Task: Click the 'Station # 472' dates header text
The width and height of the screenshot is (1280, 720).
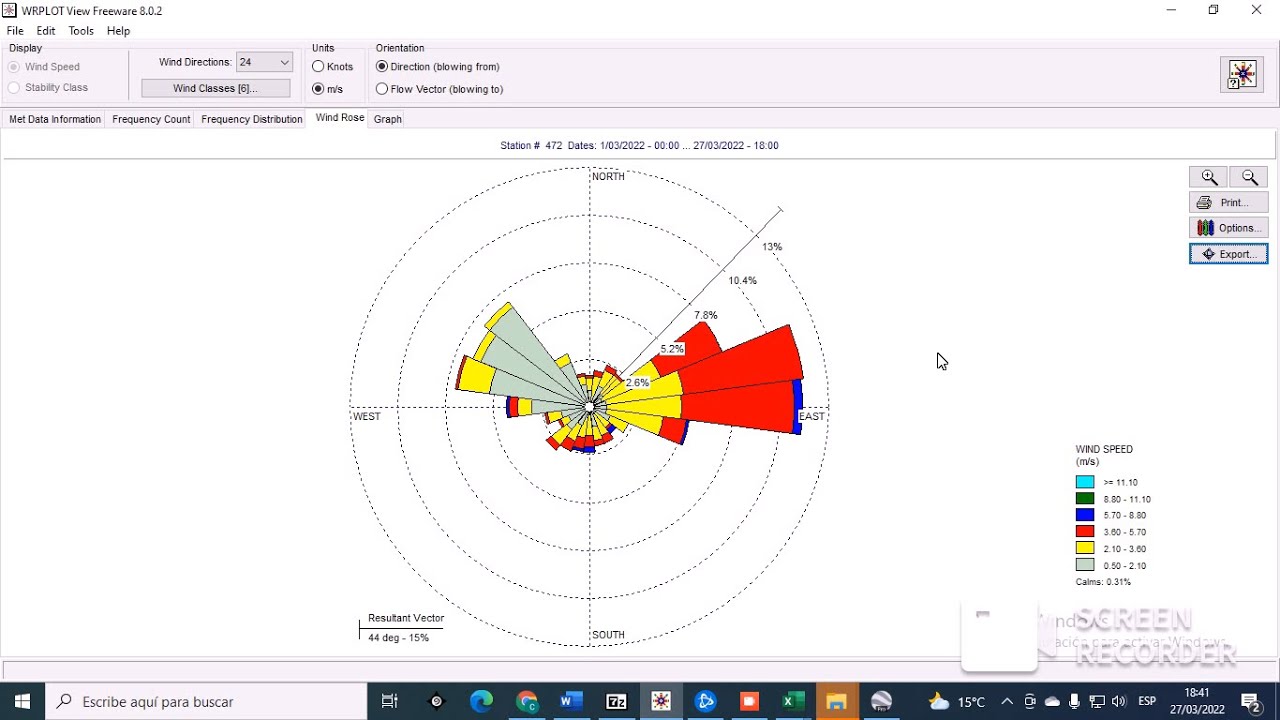Action: (x=639, y=146)
